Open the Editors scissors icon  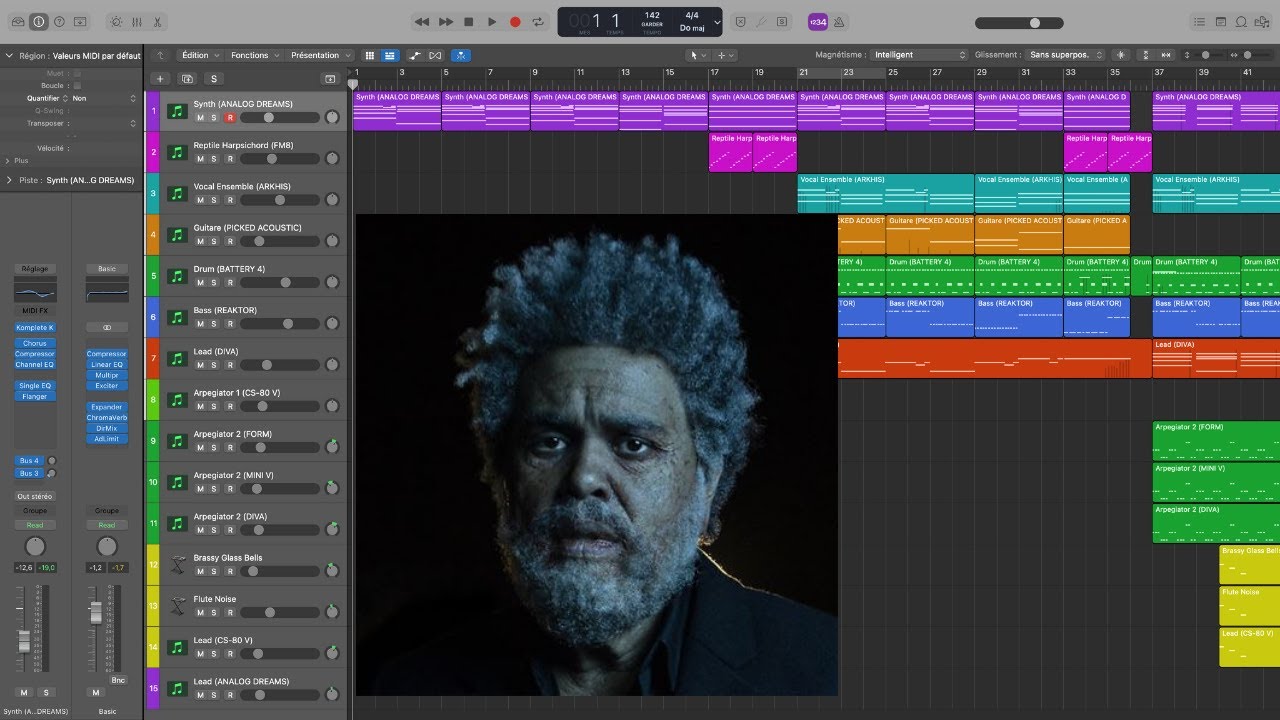[158, 21]
